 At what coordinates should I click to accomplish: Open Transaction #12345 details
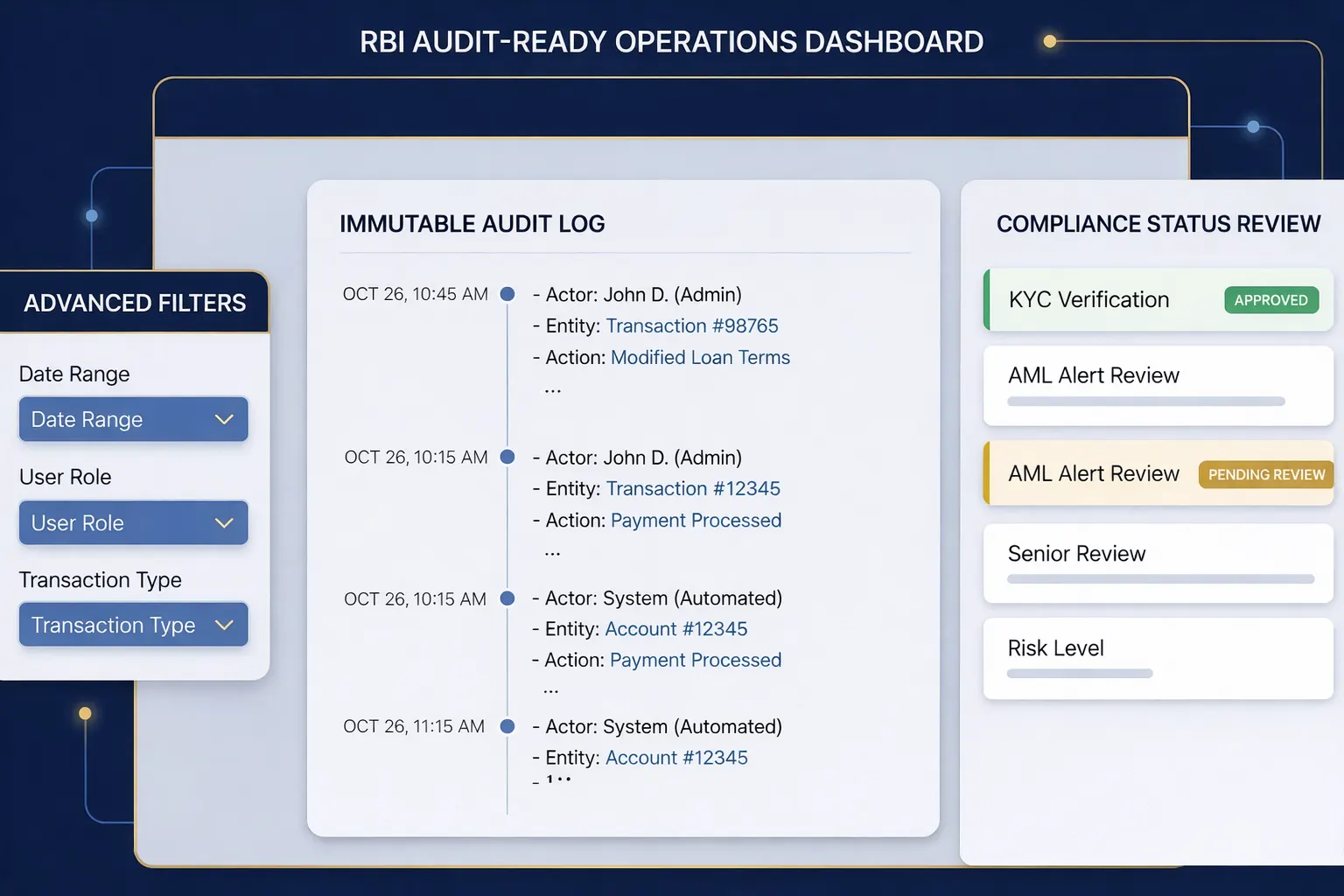point(693,488)
